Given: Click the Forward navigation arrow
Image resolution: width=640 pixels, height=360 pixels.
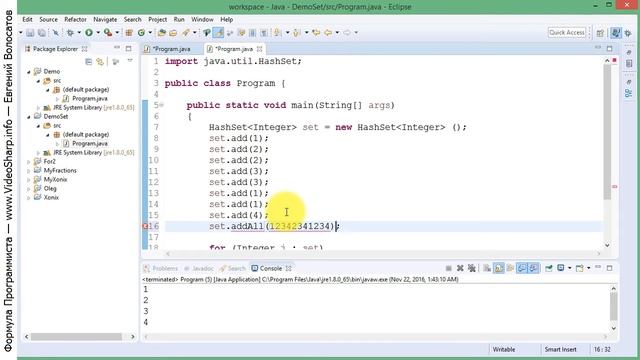Looking at the screenshot, I should (x=347, y=33).
